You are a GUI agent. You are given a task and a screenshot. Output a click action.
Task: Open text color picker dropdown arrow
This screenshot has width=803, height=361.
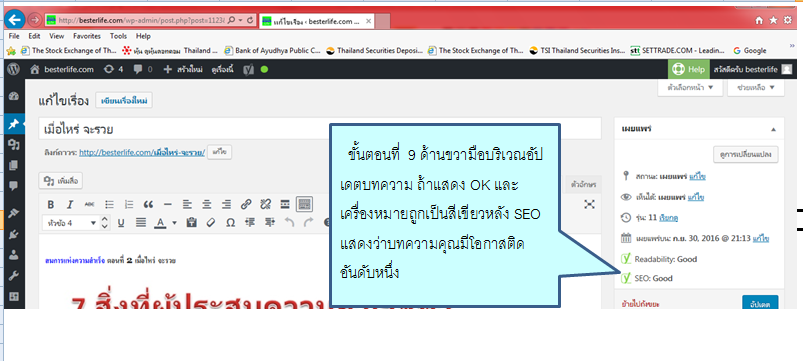pyautogui.click(x=174, y=223)
